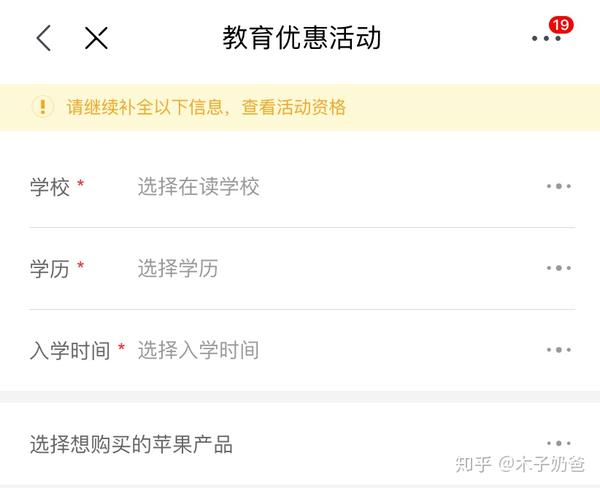The width and height of the screenshot is (600, 488).
Task: Tap the 选择入学时间 field
Action: coord(198,350)
